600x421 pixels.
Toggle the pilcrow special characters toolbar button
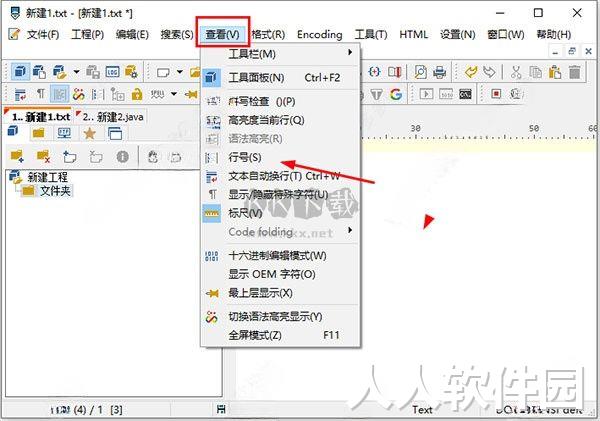[40, 94]
